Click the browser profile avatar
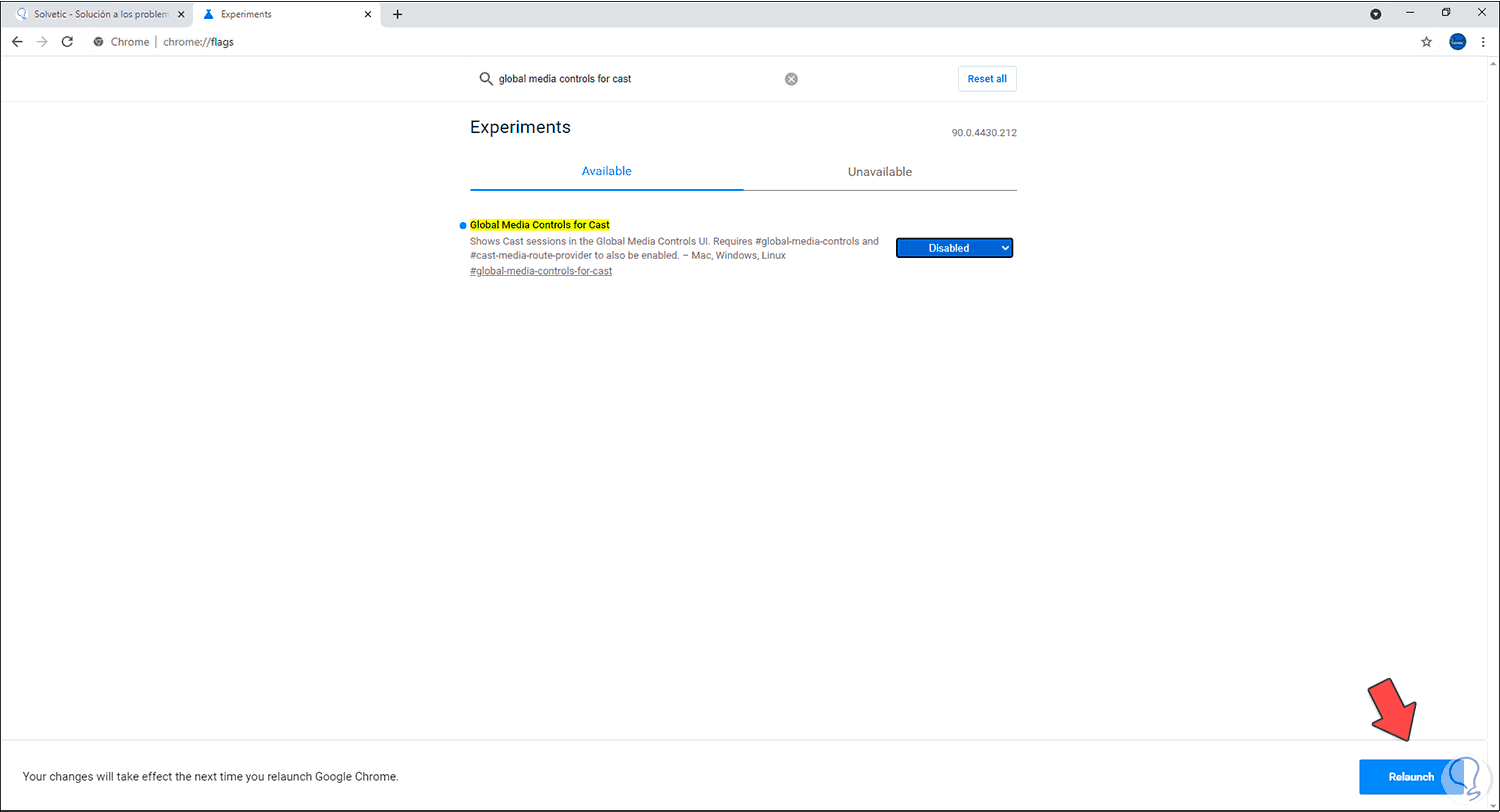 tap(1457, 41)
